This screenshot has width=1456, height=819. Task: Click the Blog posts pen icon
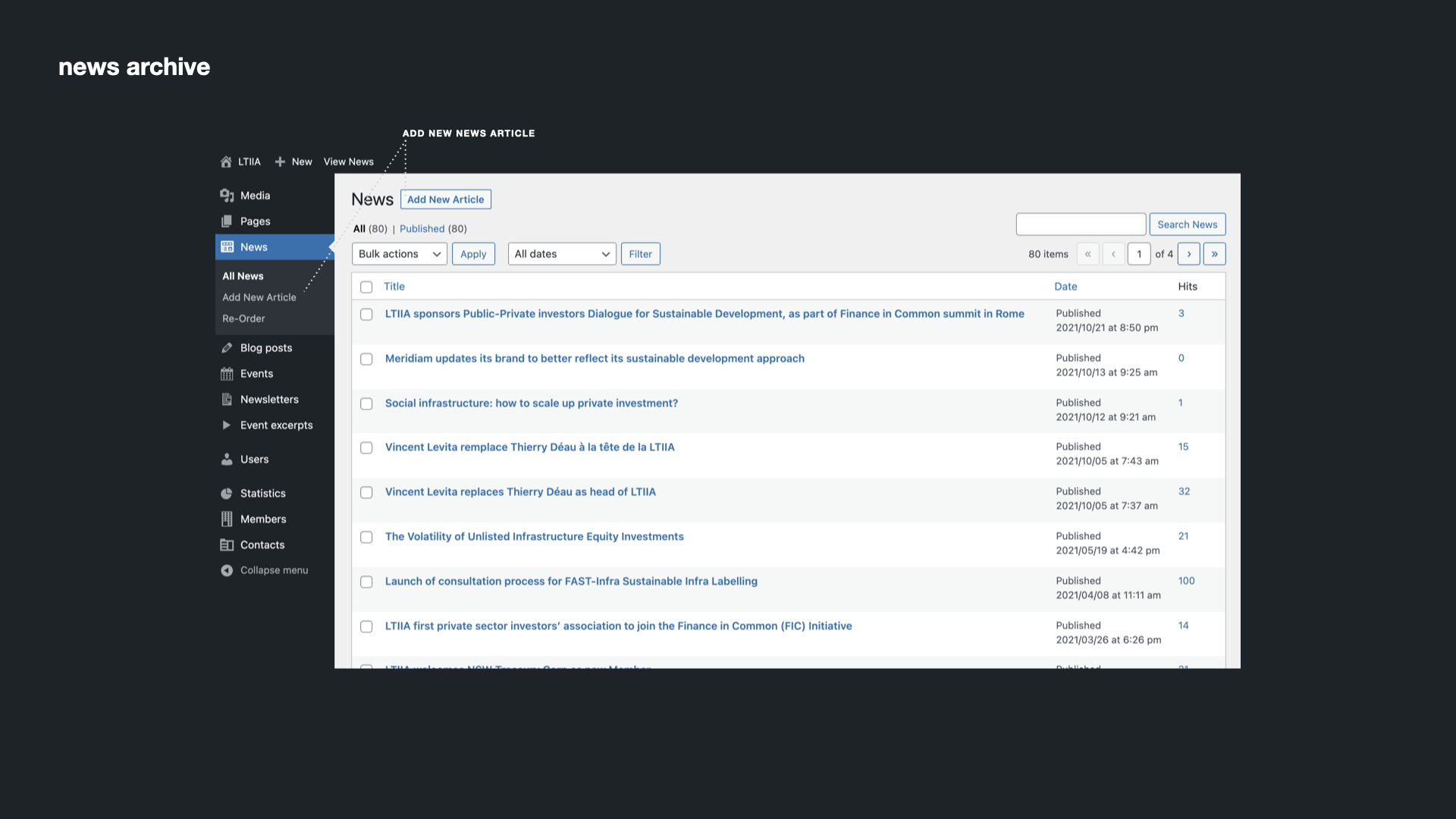(227, 348)
